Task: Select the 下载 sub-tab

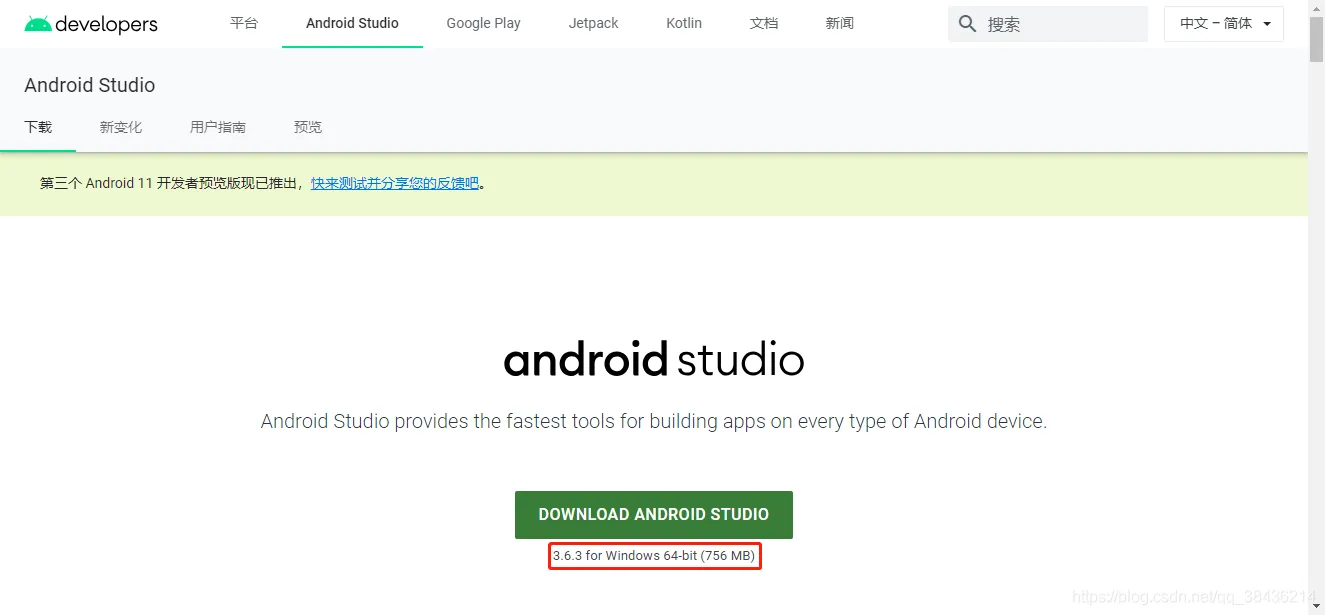Action: 38,127
